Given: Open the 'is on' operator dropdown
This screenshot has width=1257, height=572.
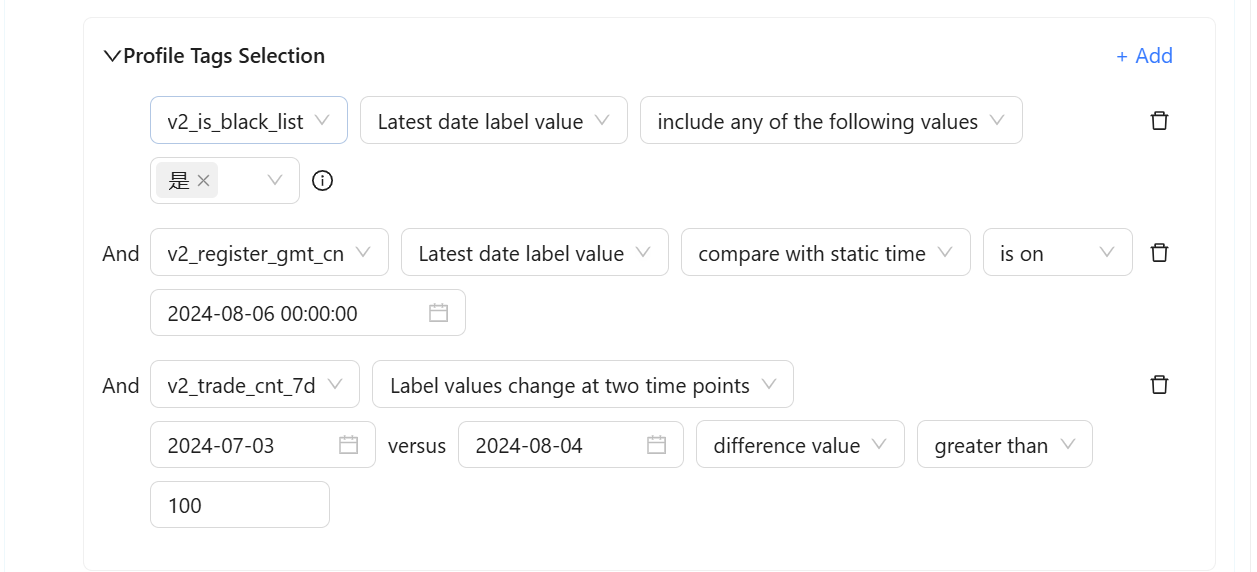Looking at the screenshot, I should (x=1057, y=253).
